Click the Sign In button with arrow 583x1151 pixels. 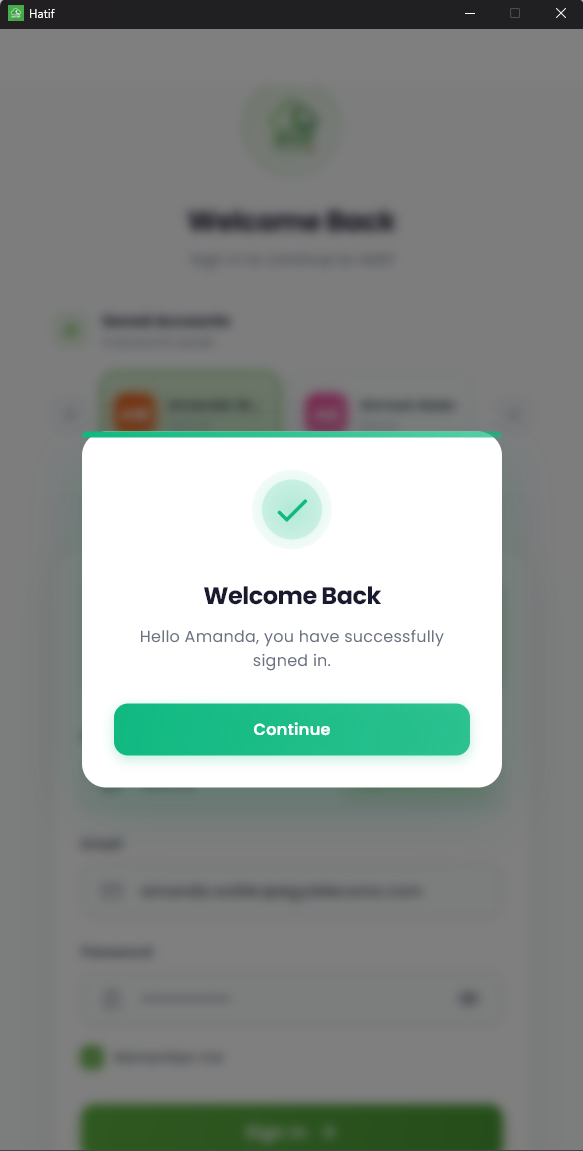[291, 1130]
